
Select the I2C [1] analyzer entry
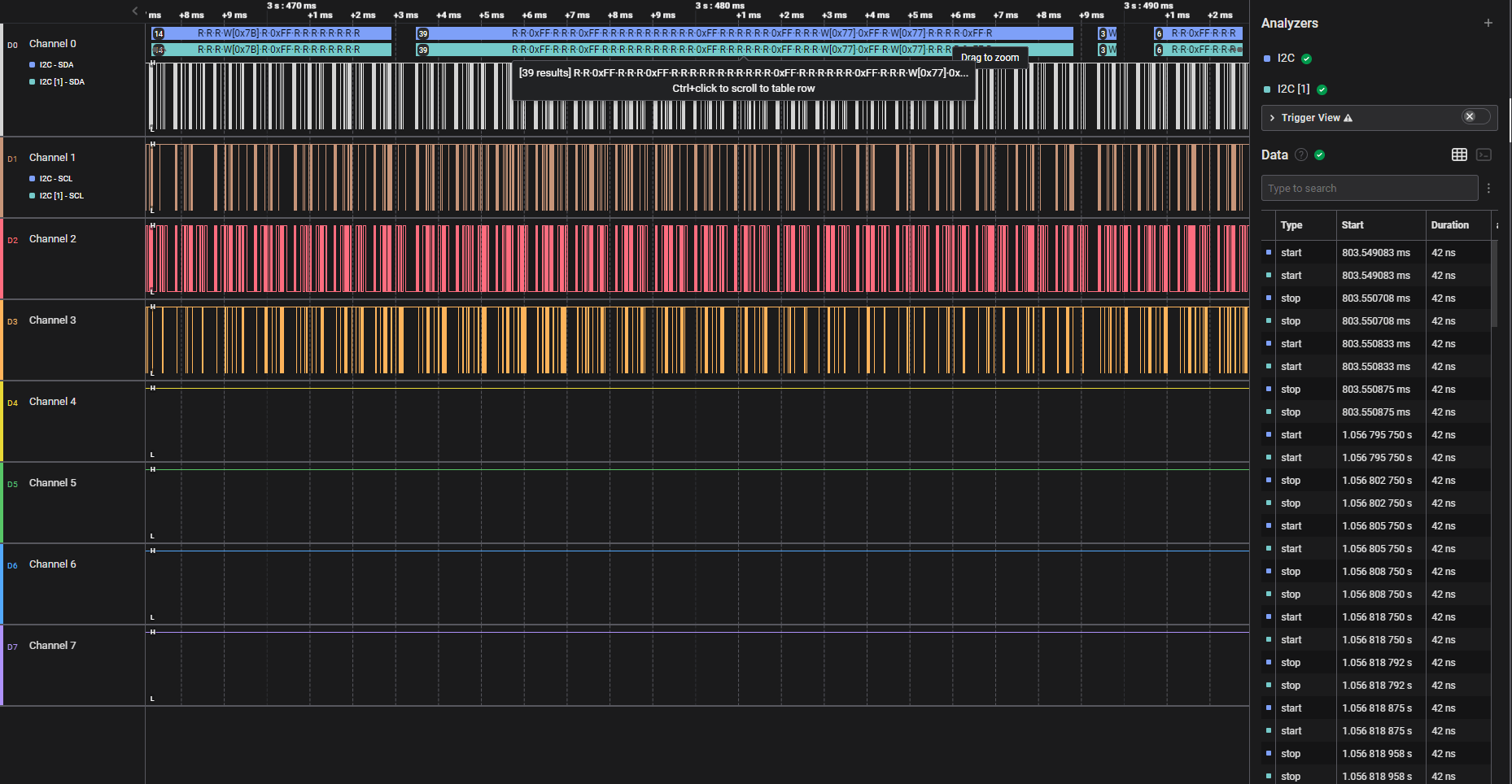[1293, 89]
